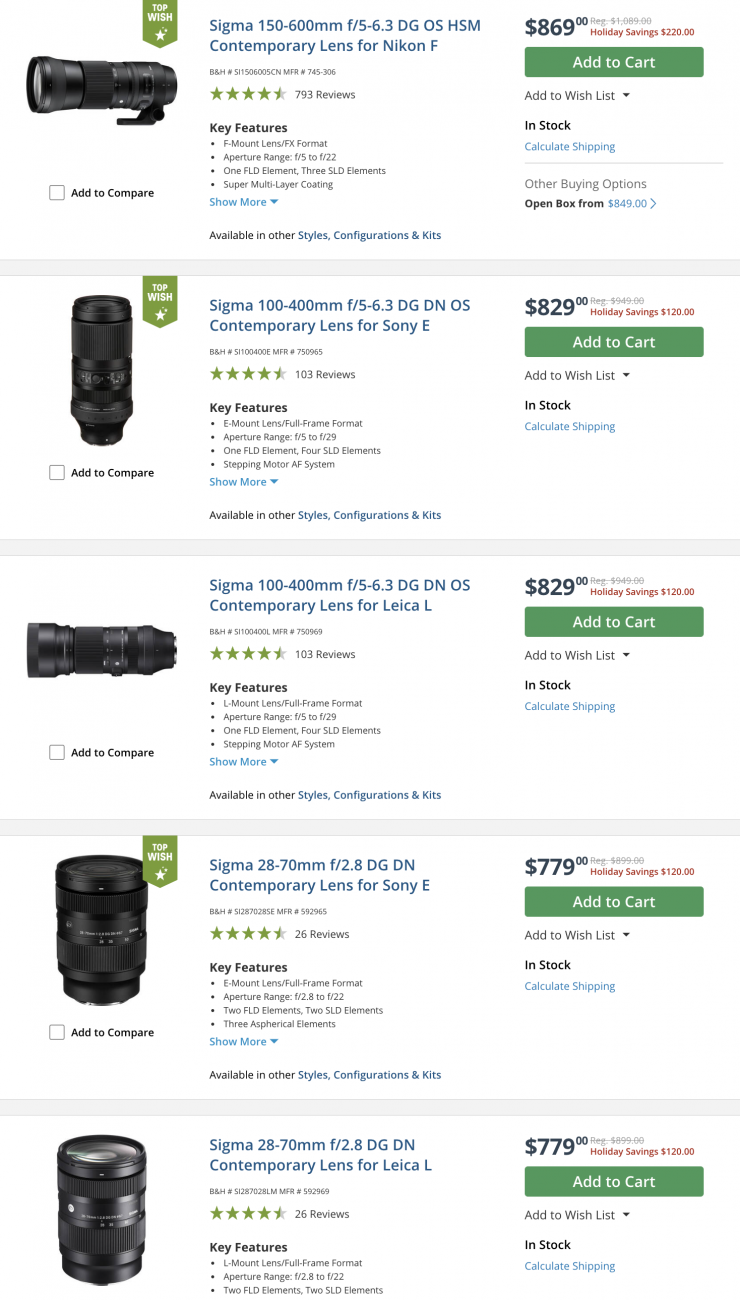
Task: Click star rating for 28-70mm Sony E lens
Action: pyautogui.click(x=248, y=934)
